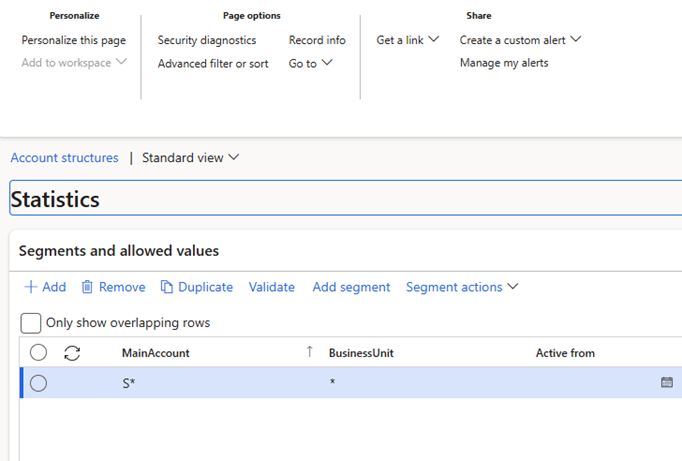
Task: Click the Validate button
Action: click(x=272, y=287)
